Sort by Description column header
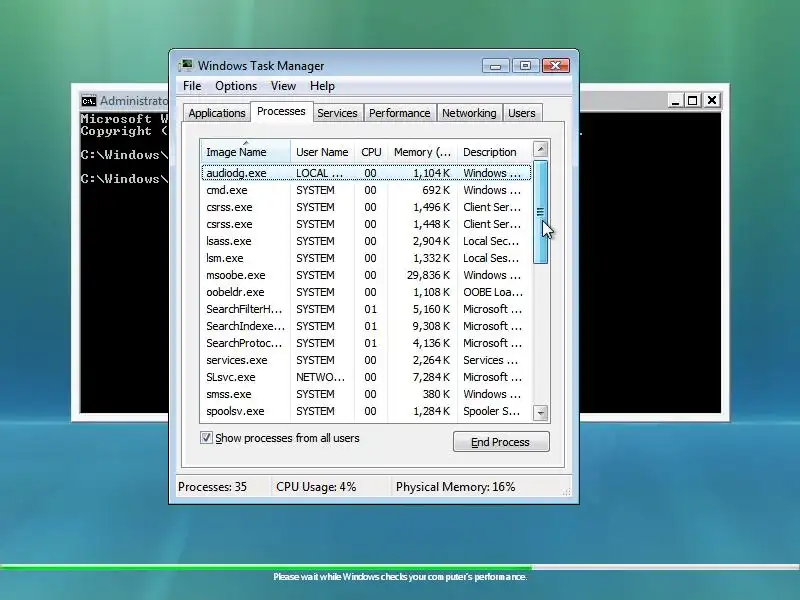 point(494,152)
